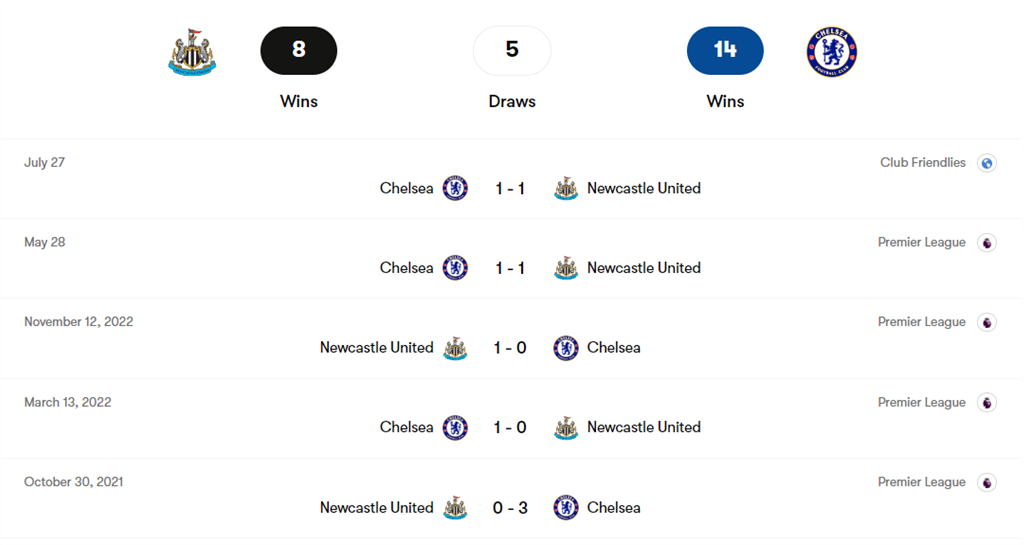
Task: Open the Club Friendlies competition link
Action: click(x=922, y=163)
